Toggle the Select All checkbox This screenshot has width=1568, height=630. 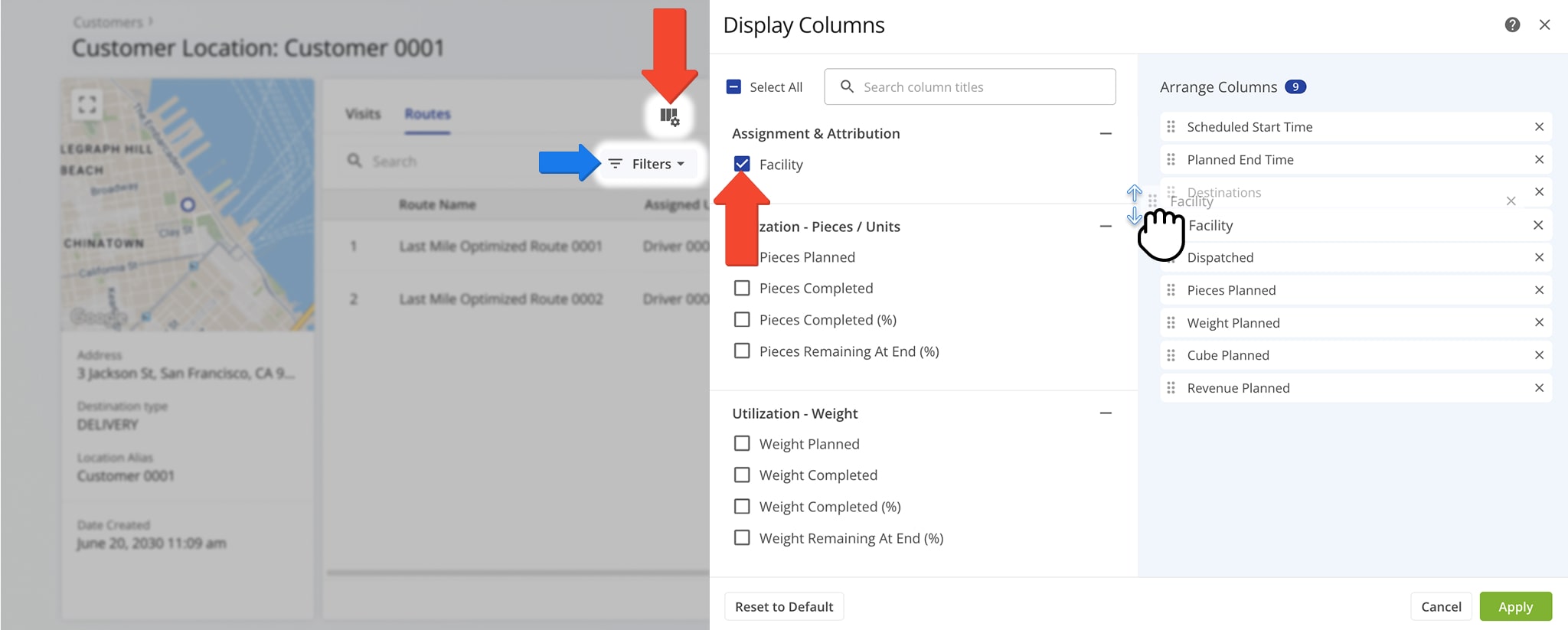(x=733, y=87)
